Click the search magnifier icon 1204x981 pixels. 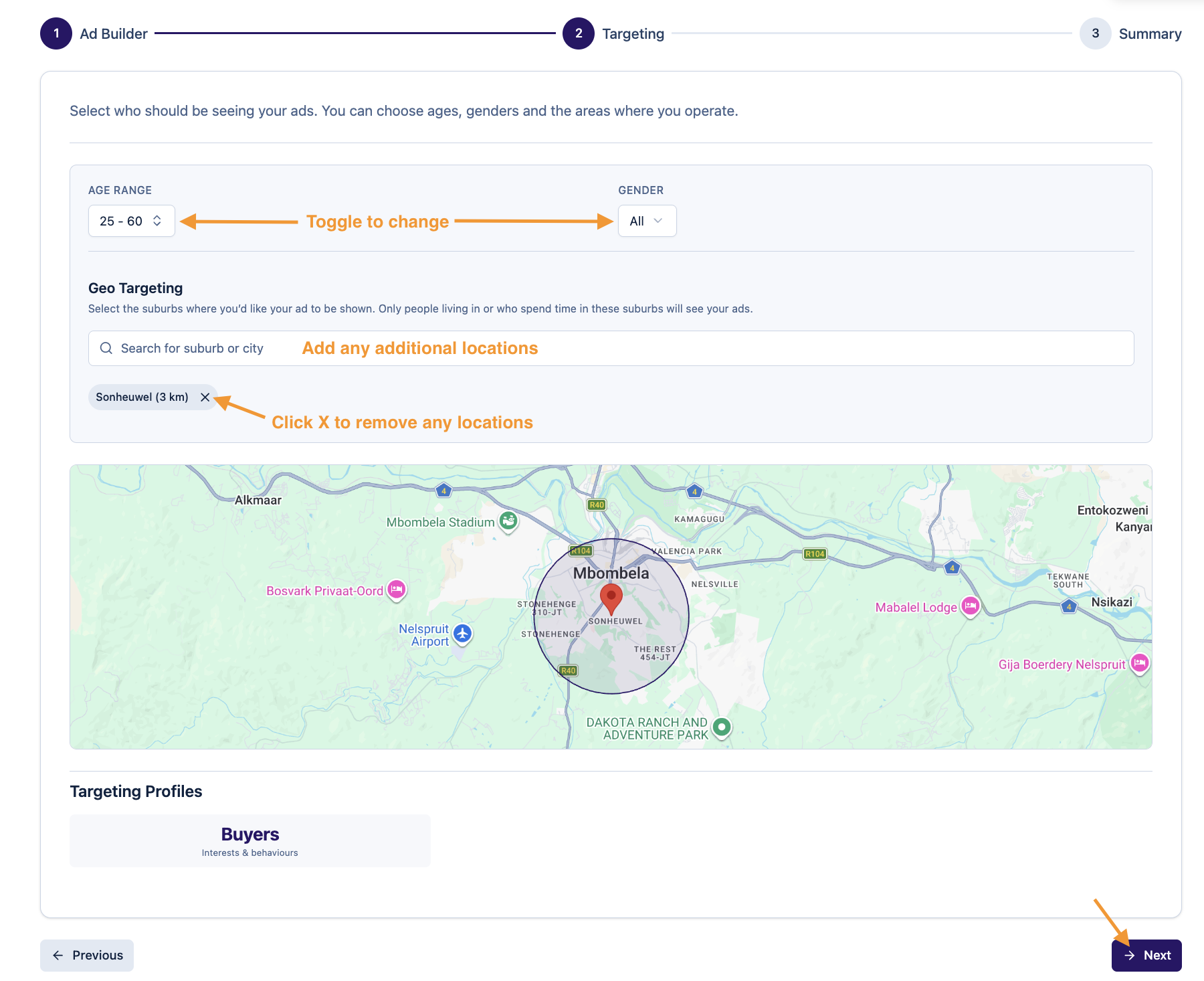point(106,348)
